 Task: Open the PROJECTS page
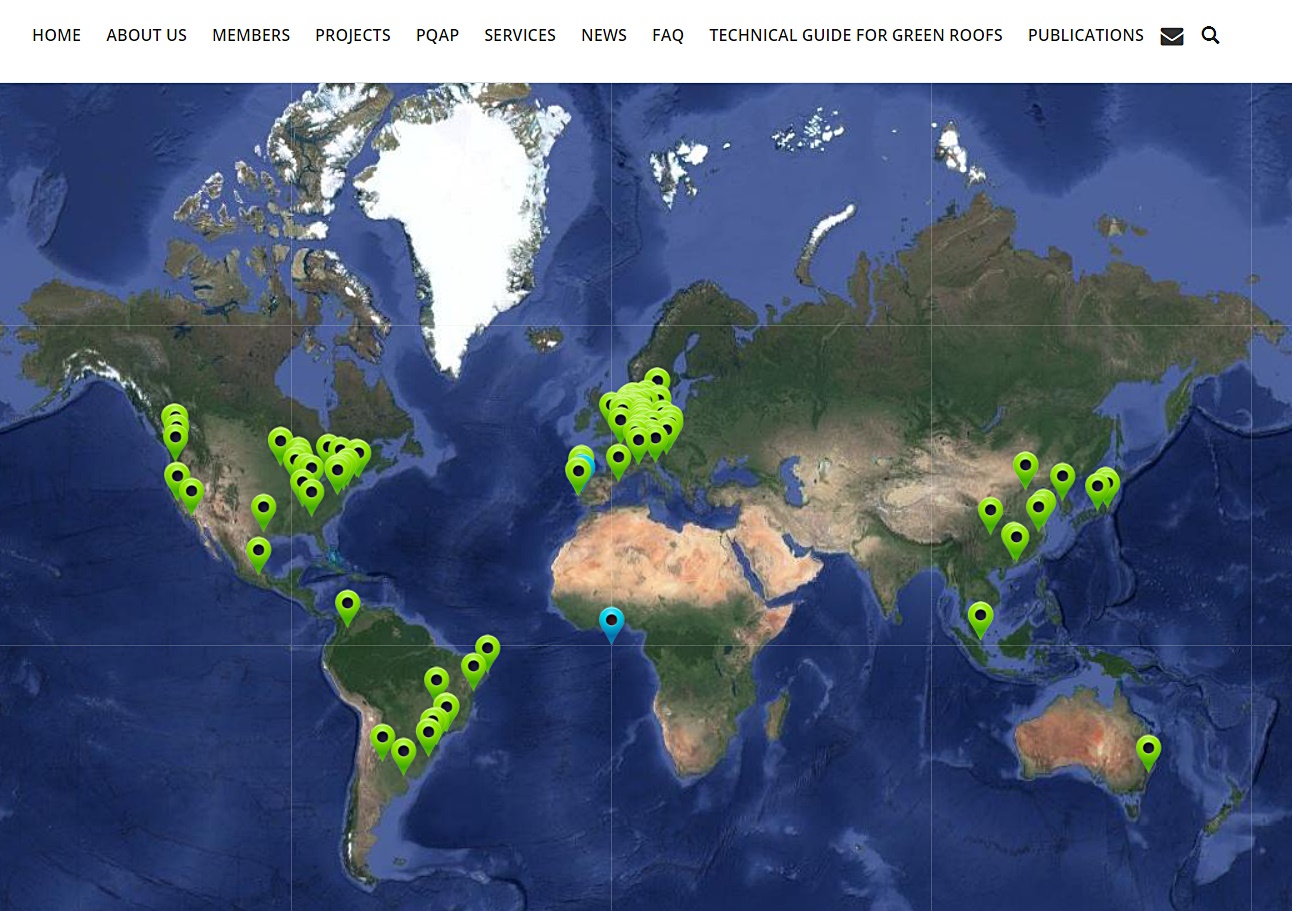pyautogui.click(x=353, y=35)
